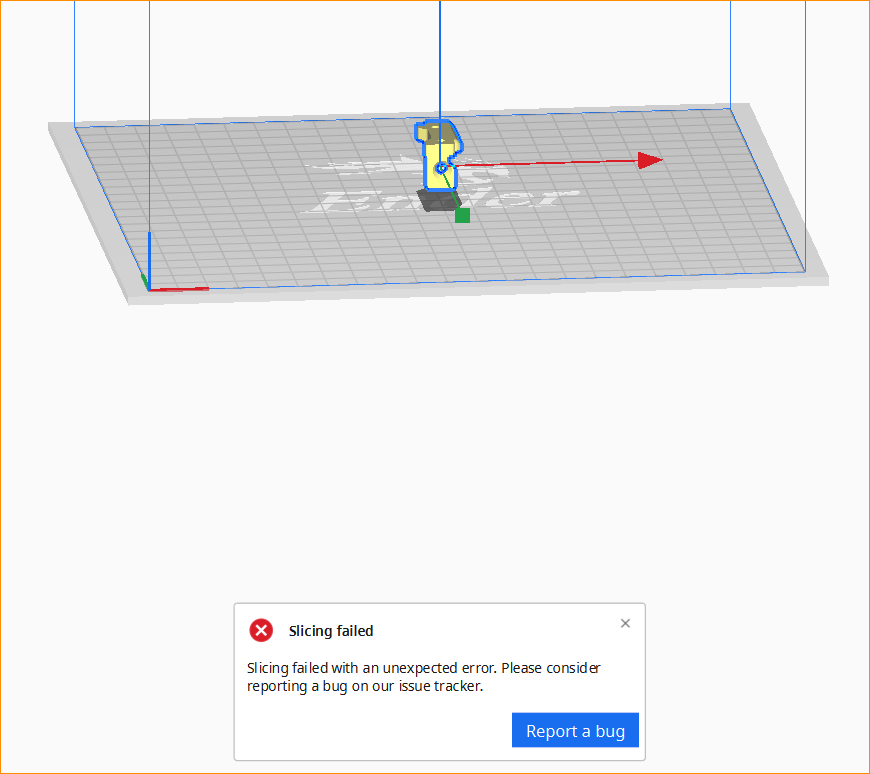Viewport: 870px width, 774px height.
Task: Click the green square move handle
Action: click(462, 213)
